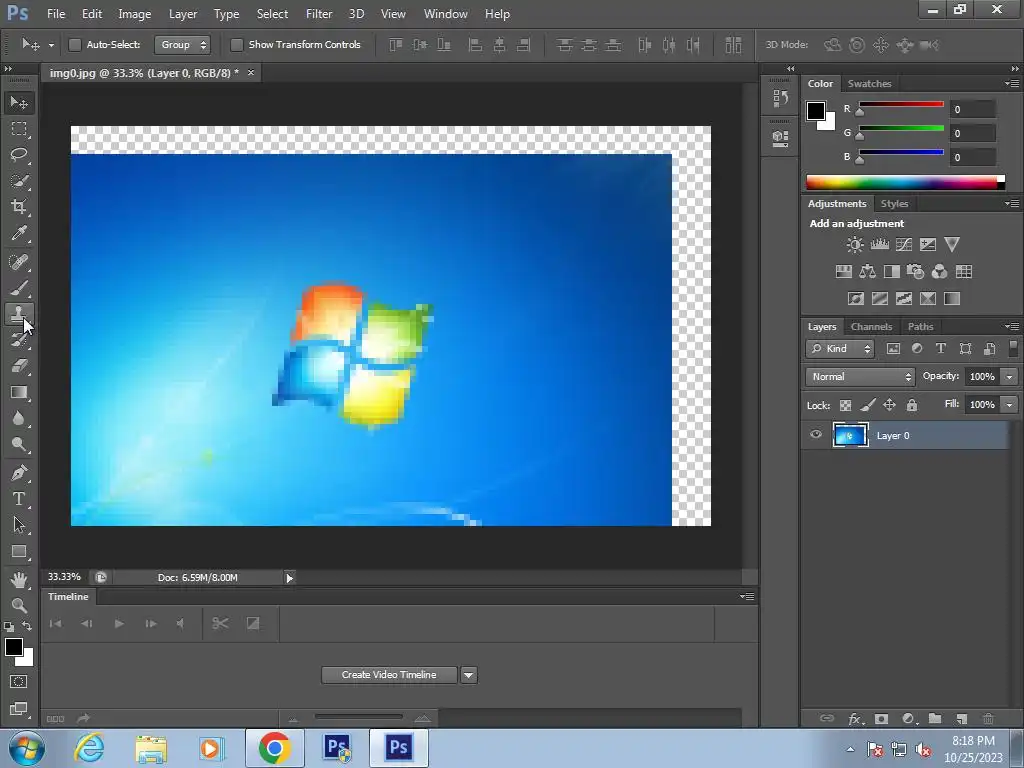Switch to the Channels tab
1024x768 pixels.
[871, 327]
